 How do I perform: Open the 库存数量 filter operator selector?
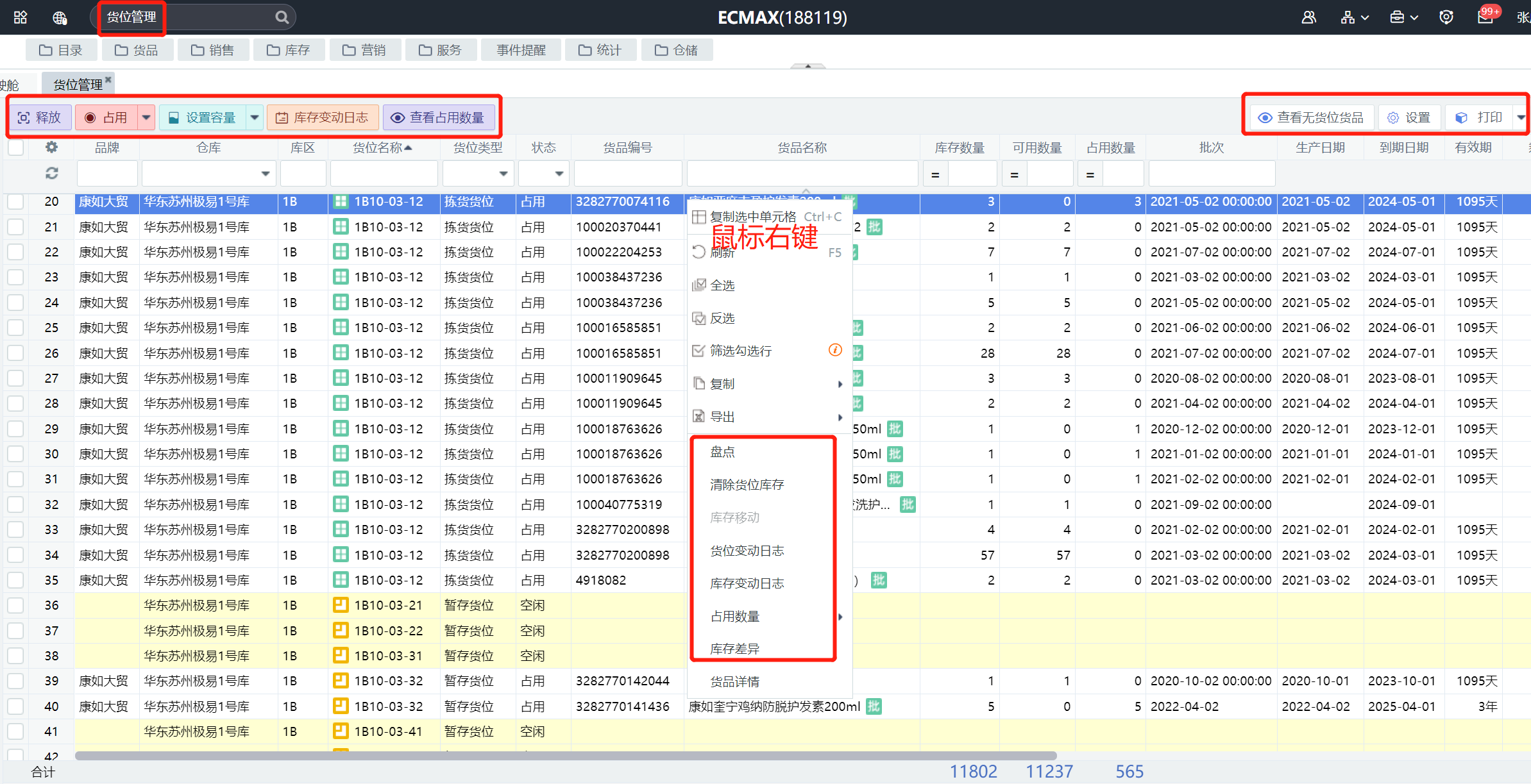click(935, 174)
